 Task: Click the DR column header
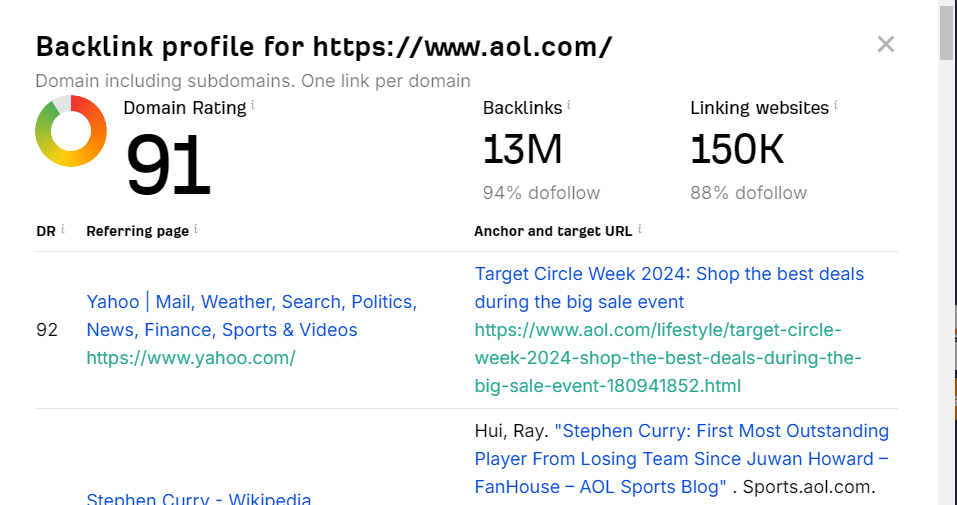46,231
